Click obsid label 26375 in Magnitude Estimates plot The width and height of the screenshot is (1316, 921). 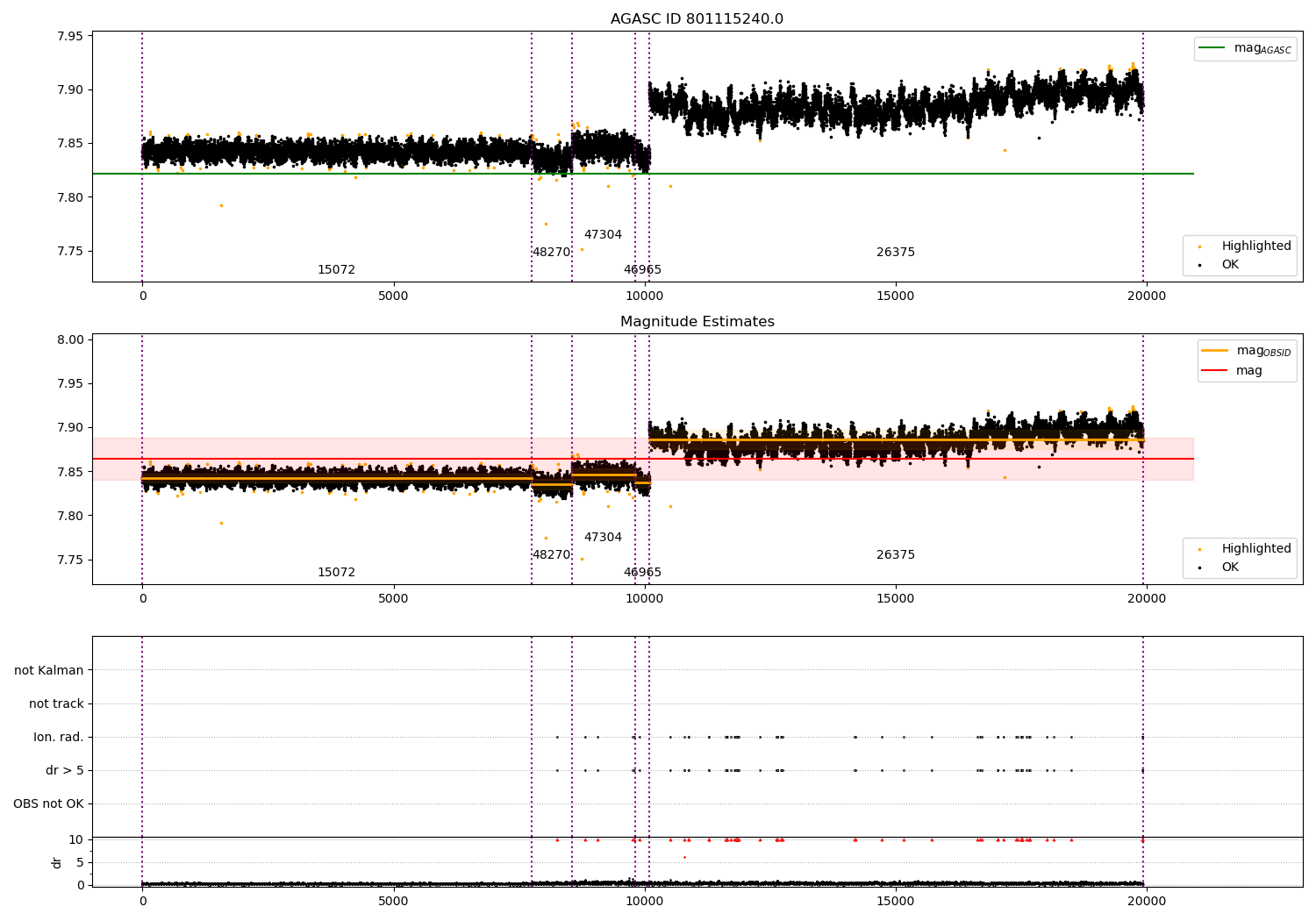point(896,555)
